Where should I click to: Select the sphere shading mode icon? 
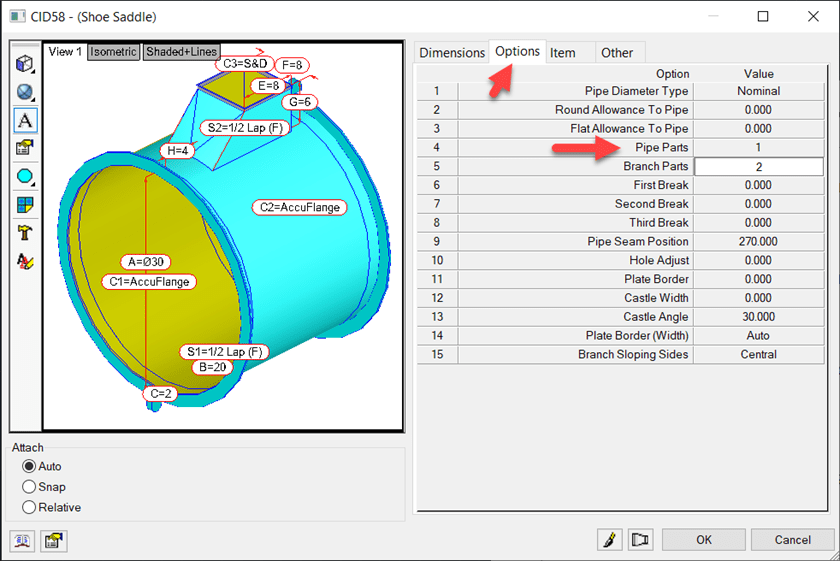coord(25,92)
